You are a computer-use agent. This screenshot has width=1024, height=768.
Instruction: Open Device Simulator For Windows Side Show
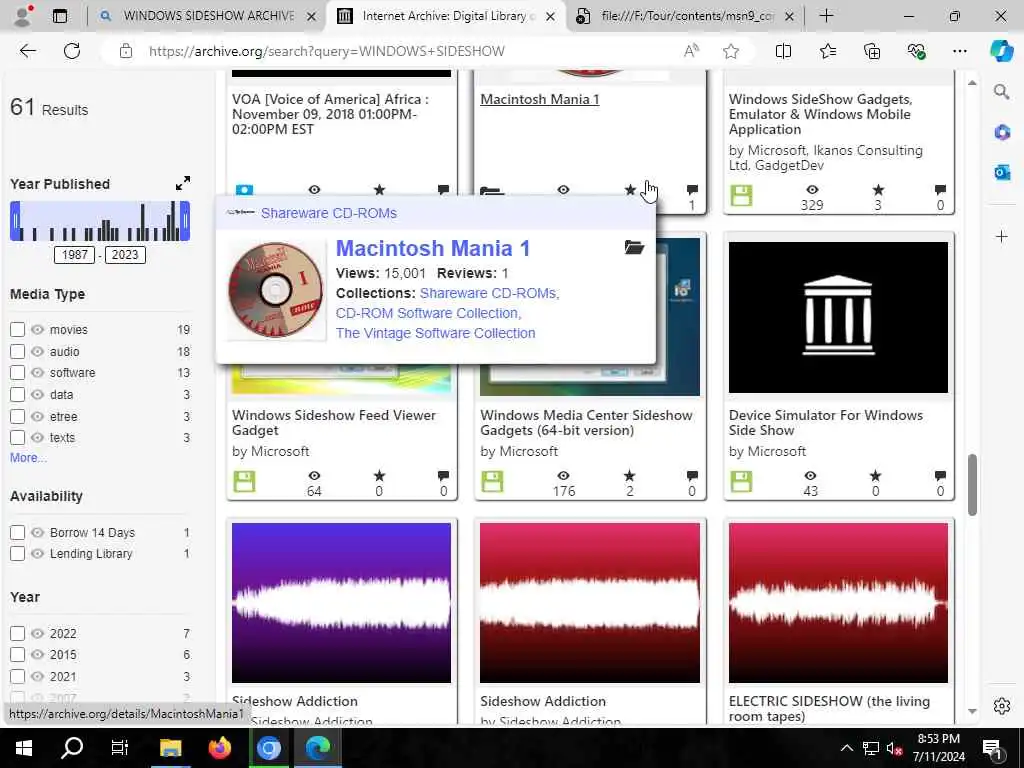pyautogui.click(x=825, y=423)
